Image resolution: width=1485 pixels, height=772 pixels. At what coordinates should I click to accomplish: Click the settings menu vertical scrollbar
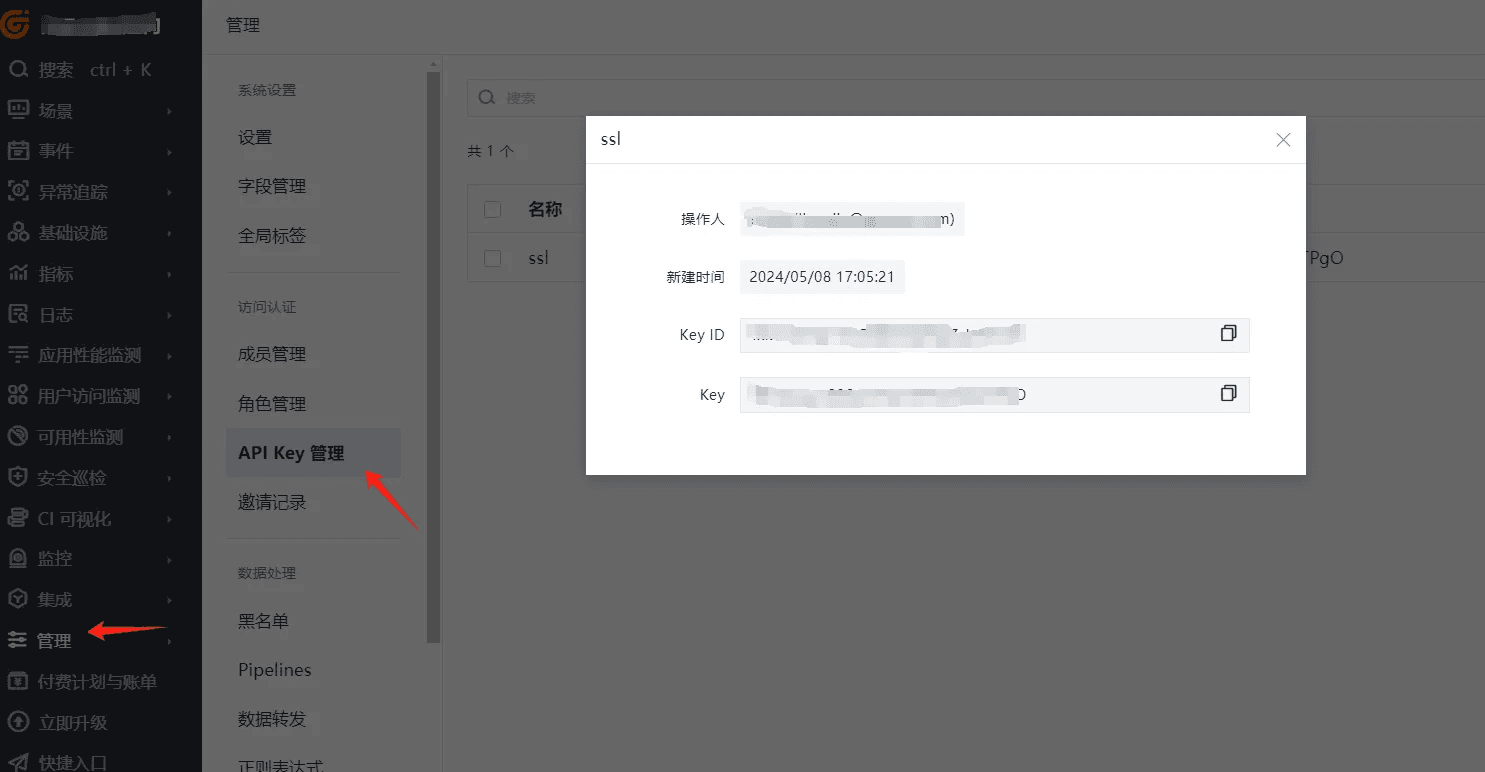(433, 356)
